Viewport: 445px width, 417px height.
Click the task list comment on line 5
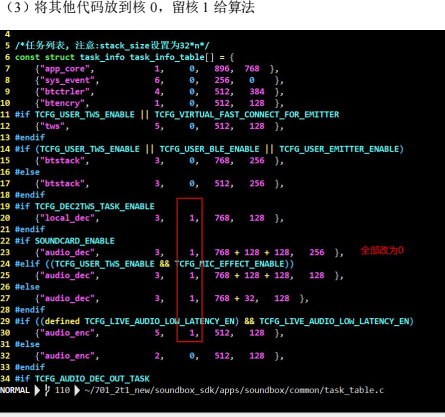coord(112,45)
